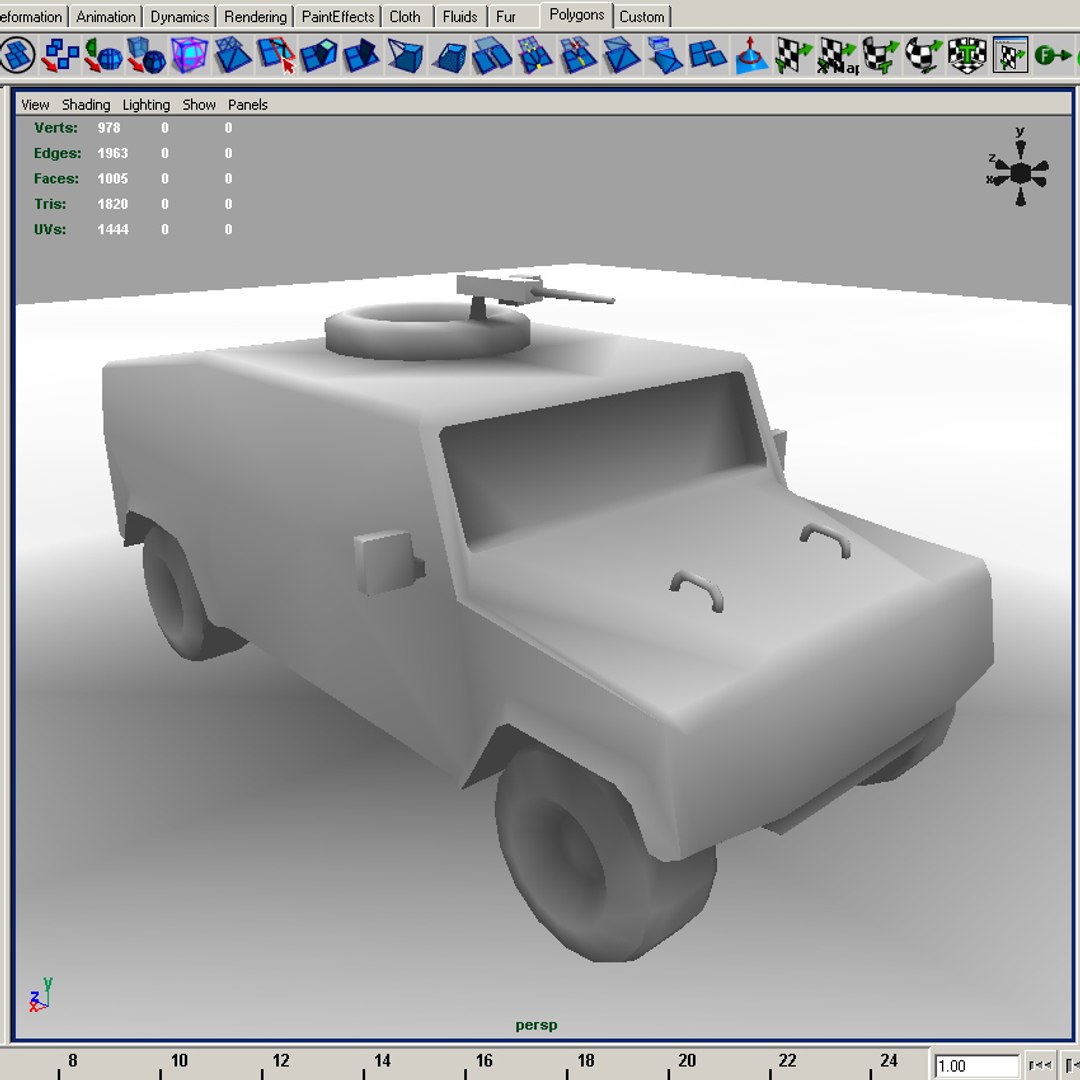The height and width of the screenshot is (1080, 1080).
Task: Click the Triangulate shelf icon with lattice above
Action: (233, 55)
